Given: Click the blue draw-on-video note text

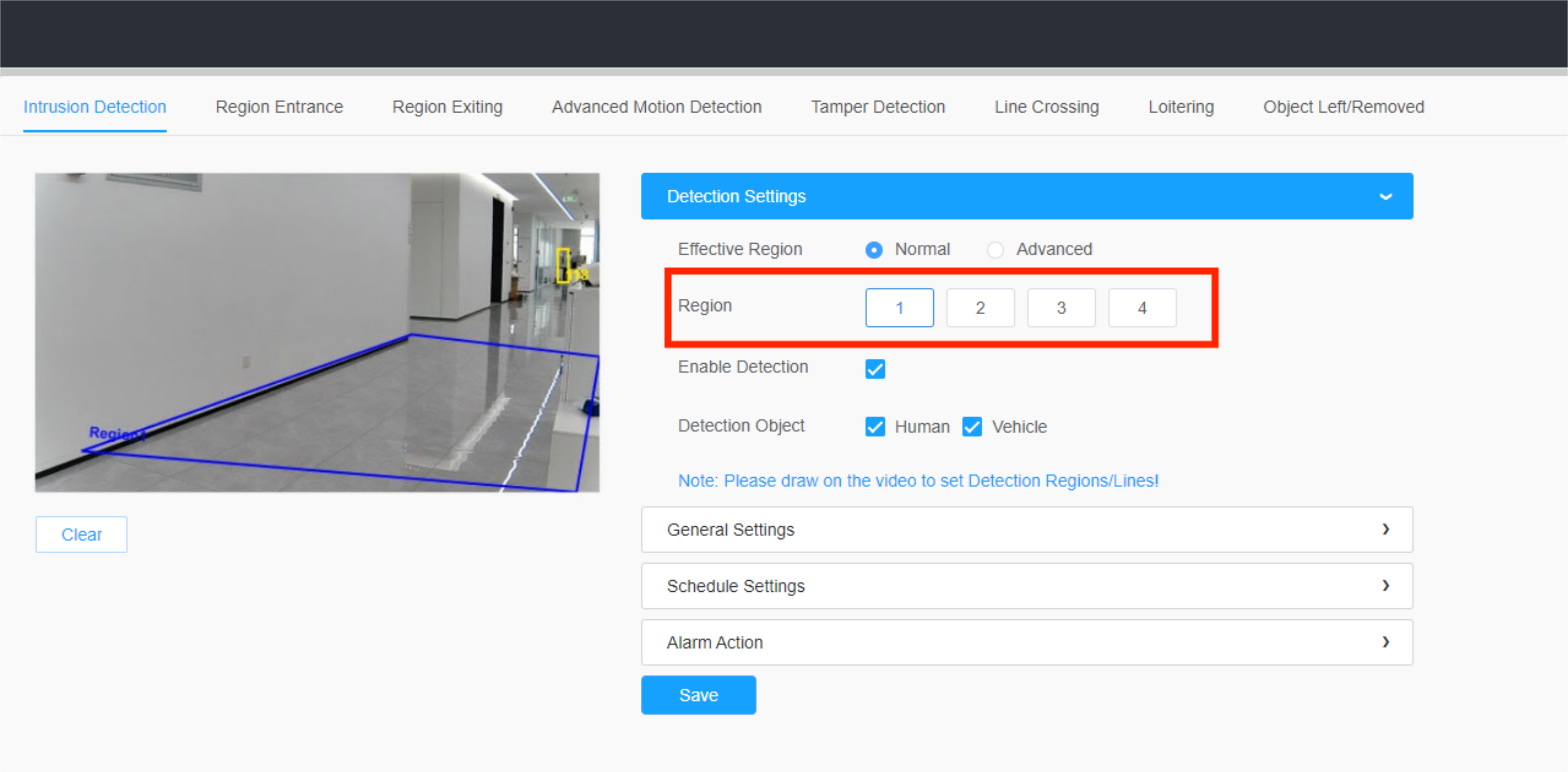Looking at the screenshot, I should (x=918, y=481).
